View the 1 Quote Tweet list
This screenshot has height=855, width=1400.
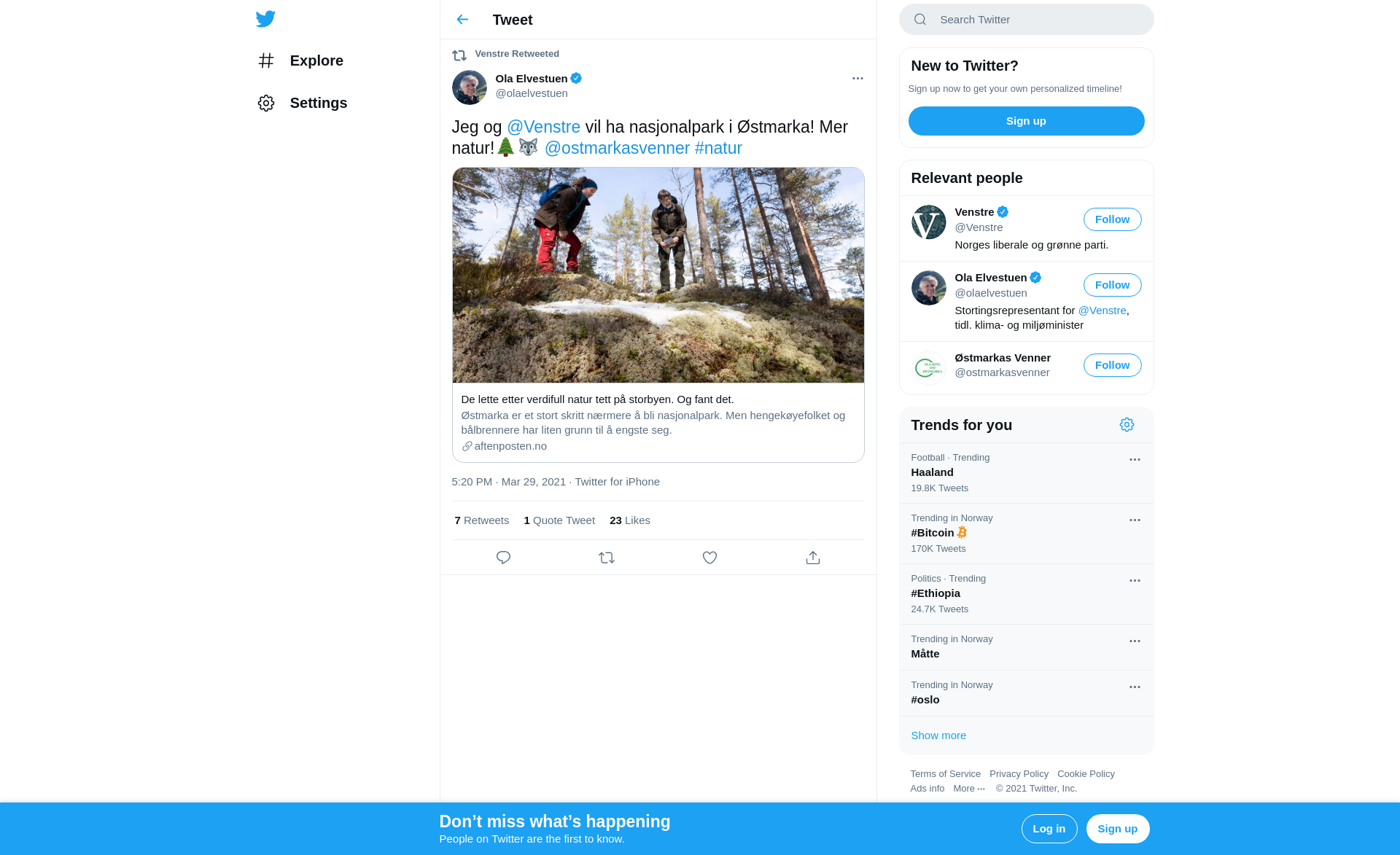click(x=559, y=520)
